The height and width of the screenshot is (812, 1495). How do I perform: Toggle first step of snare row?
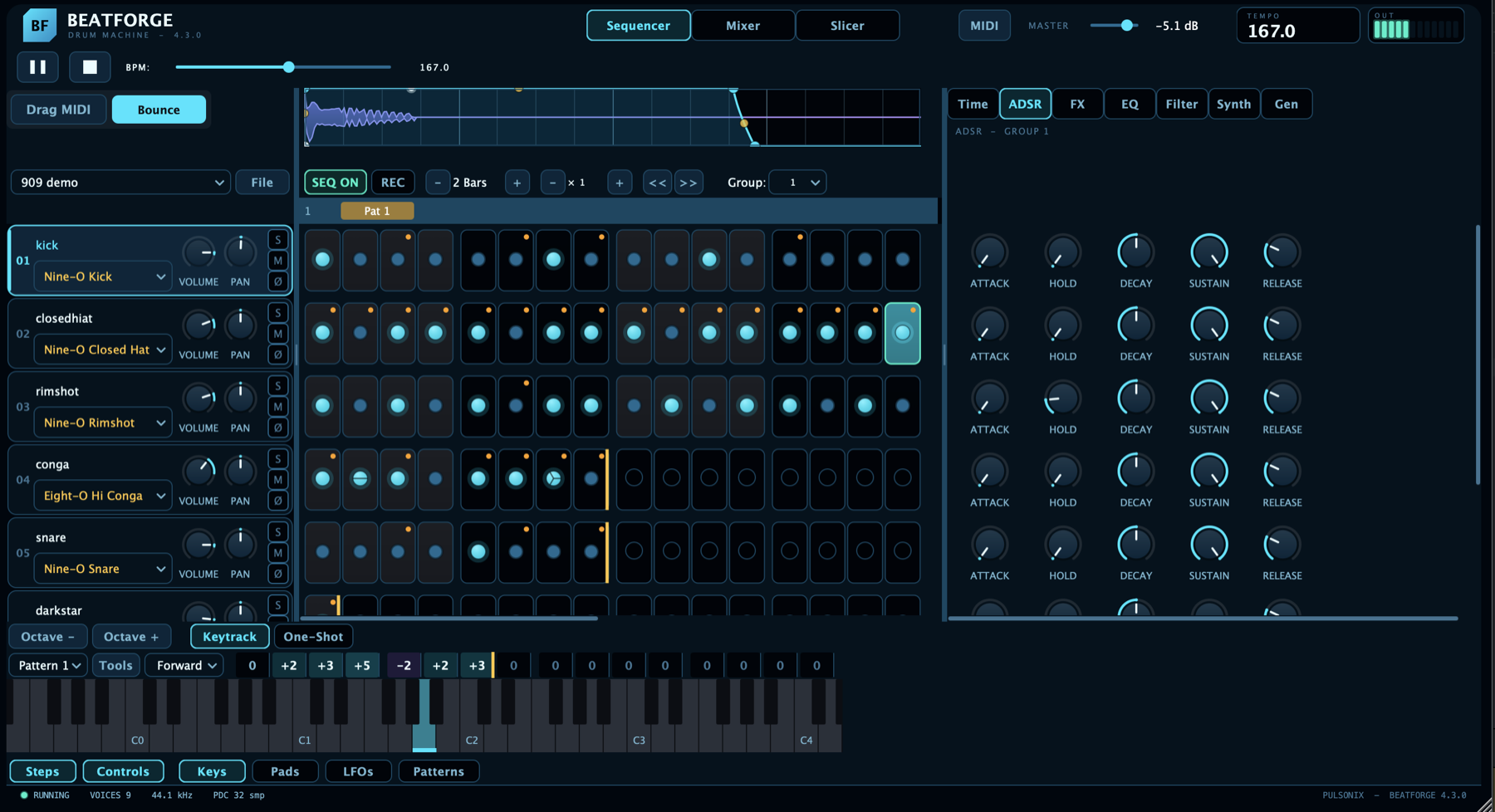click(322, 552)
